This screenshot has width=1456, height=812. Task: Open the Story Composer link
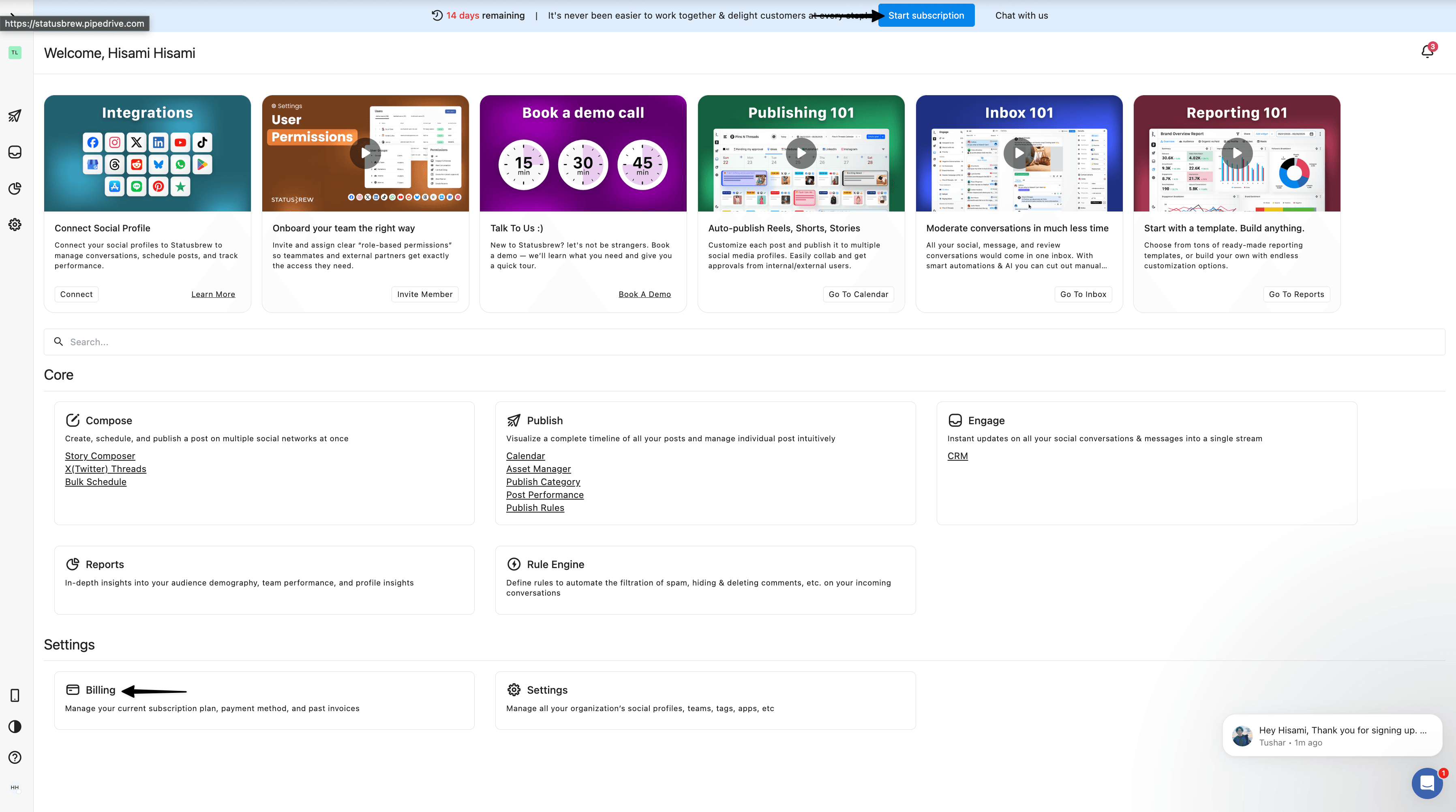click(x=100, y=455)
